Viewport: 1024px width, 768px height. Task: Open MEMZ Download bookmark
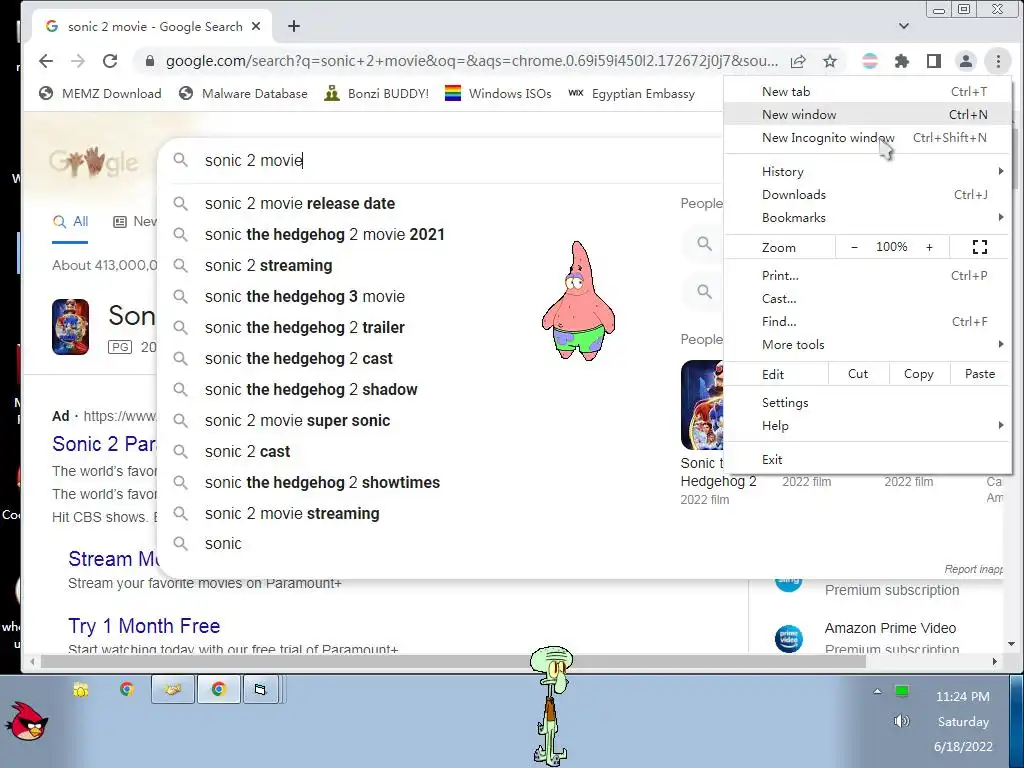click(100, 93)
